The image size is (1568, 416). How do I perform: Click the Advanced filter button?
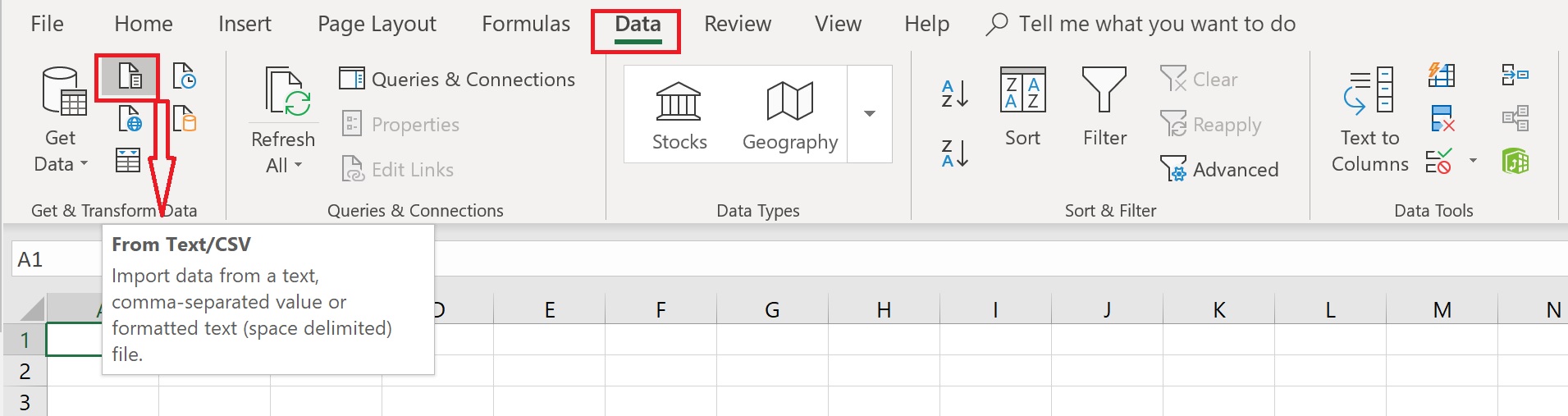[x=1219, y=170]
